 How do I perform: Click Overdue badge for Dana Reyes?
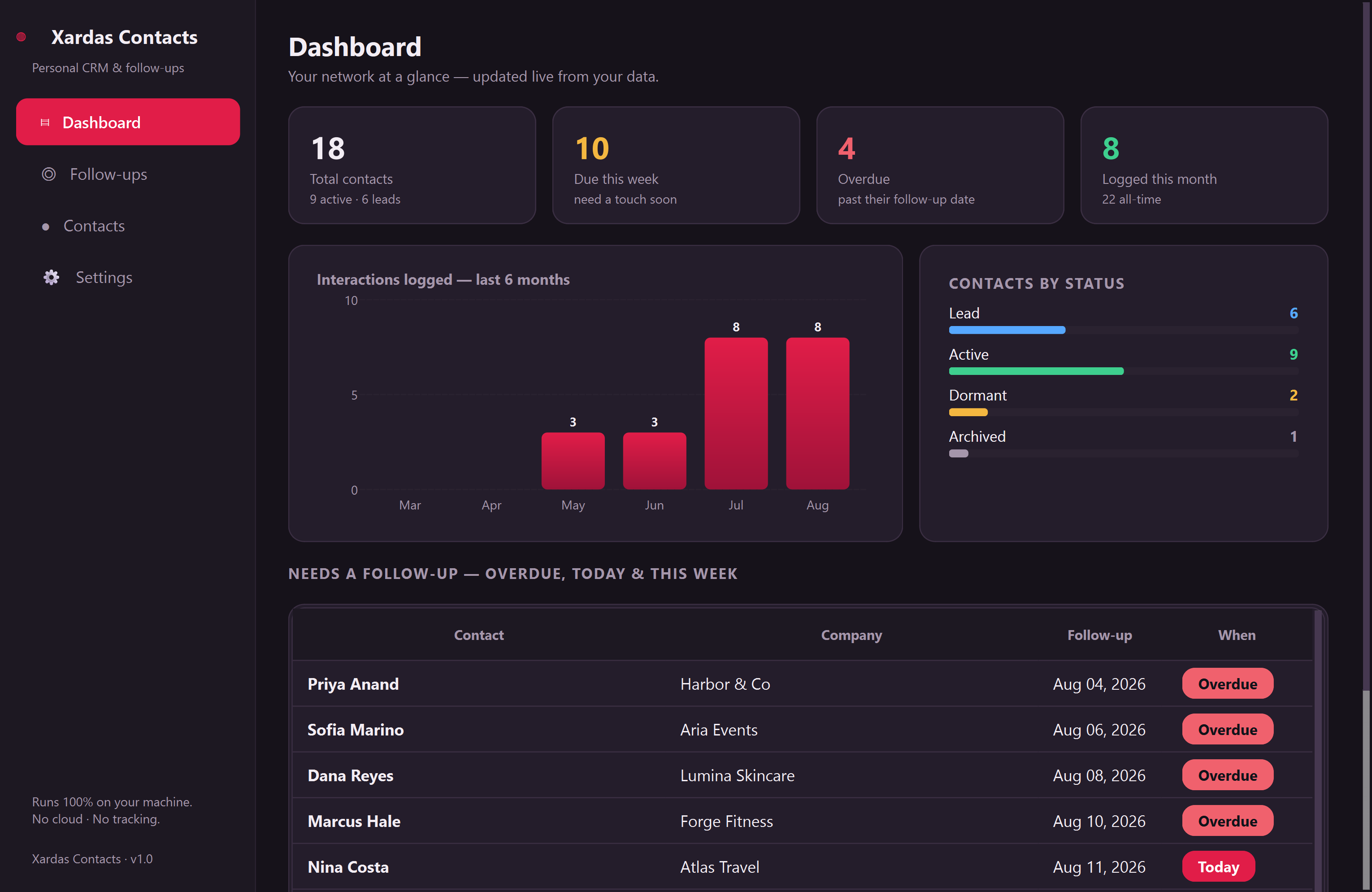pos(1227,775)
